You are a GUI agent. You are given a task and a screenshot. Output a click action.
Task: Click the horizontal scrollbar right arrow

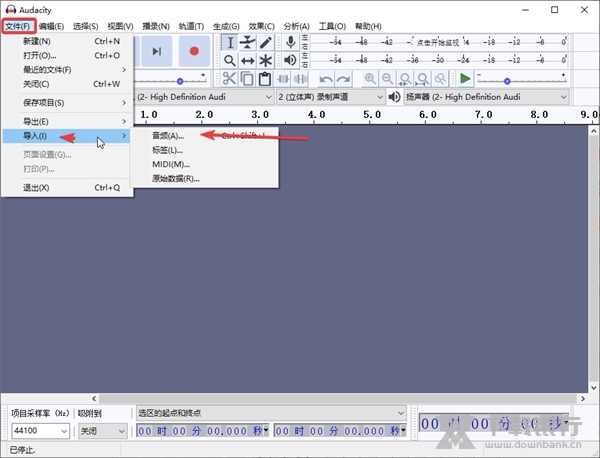point(582,399)
